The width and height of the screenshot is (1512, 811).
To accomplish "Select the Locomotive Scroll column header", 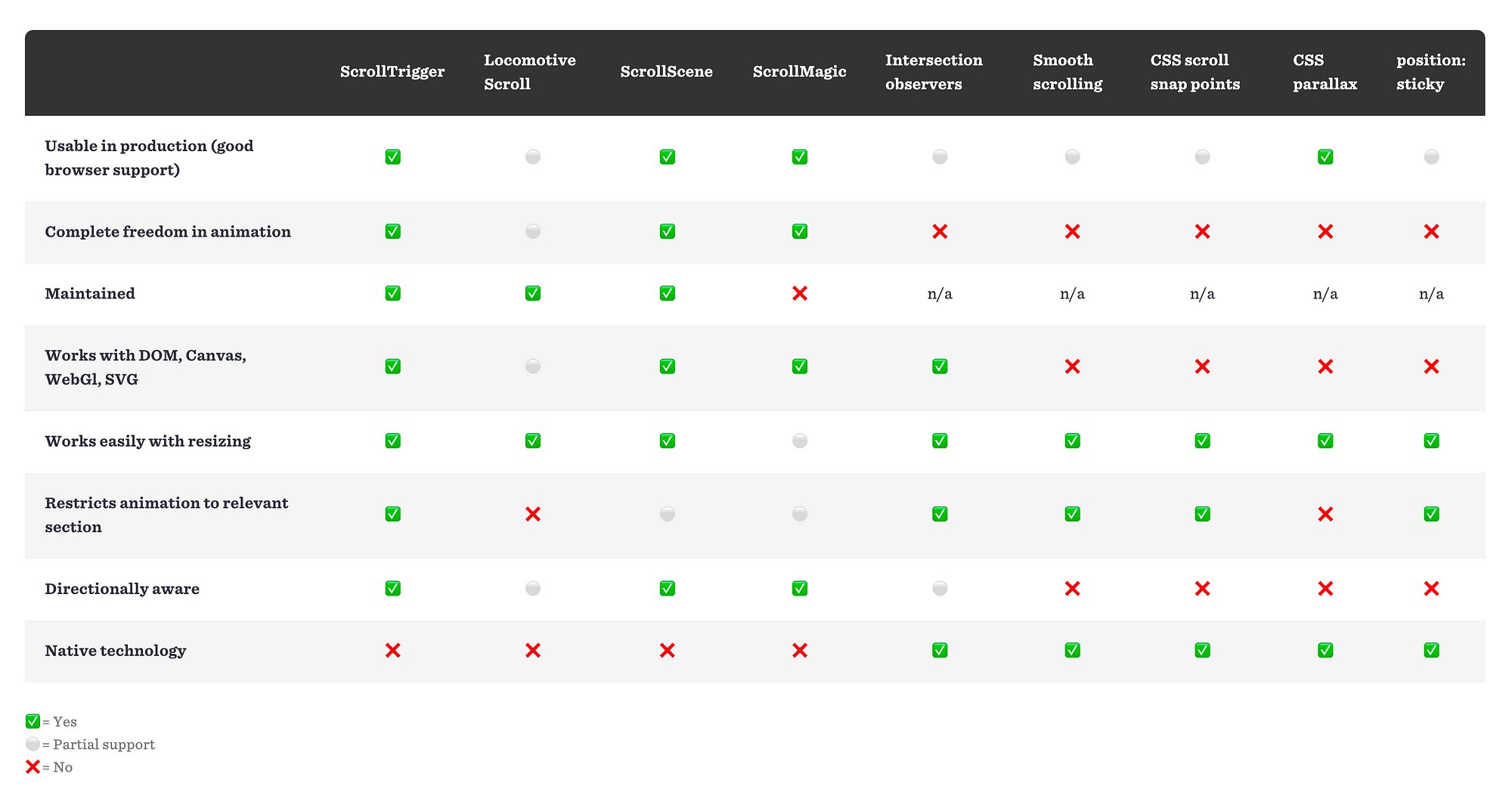I will [530, 72].
